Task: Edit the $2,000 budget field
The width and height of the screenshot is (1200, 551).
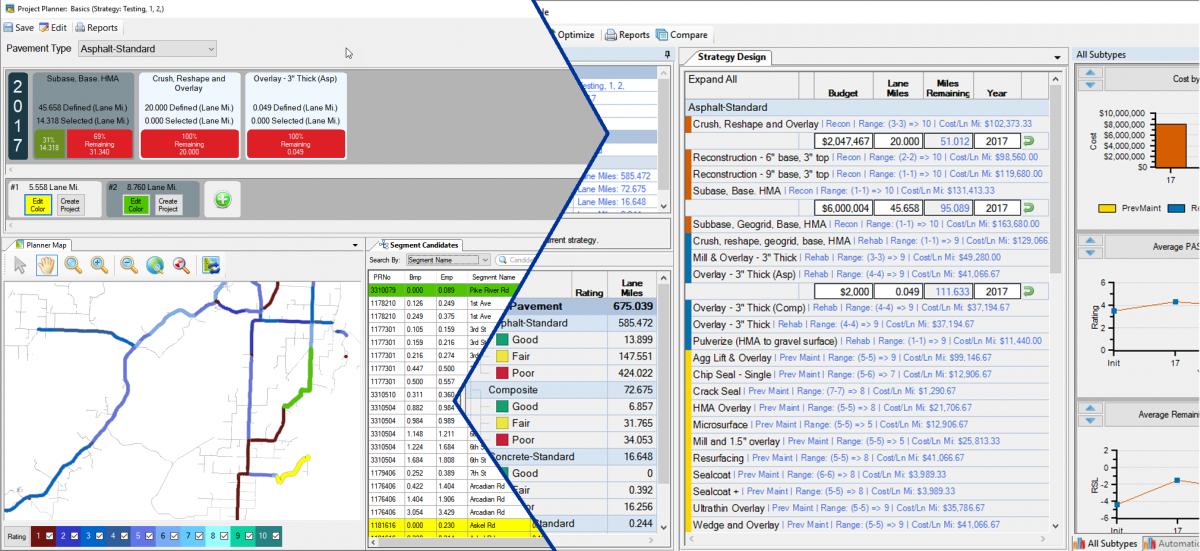Action: 844,290
